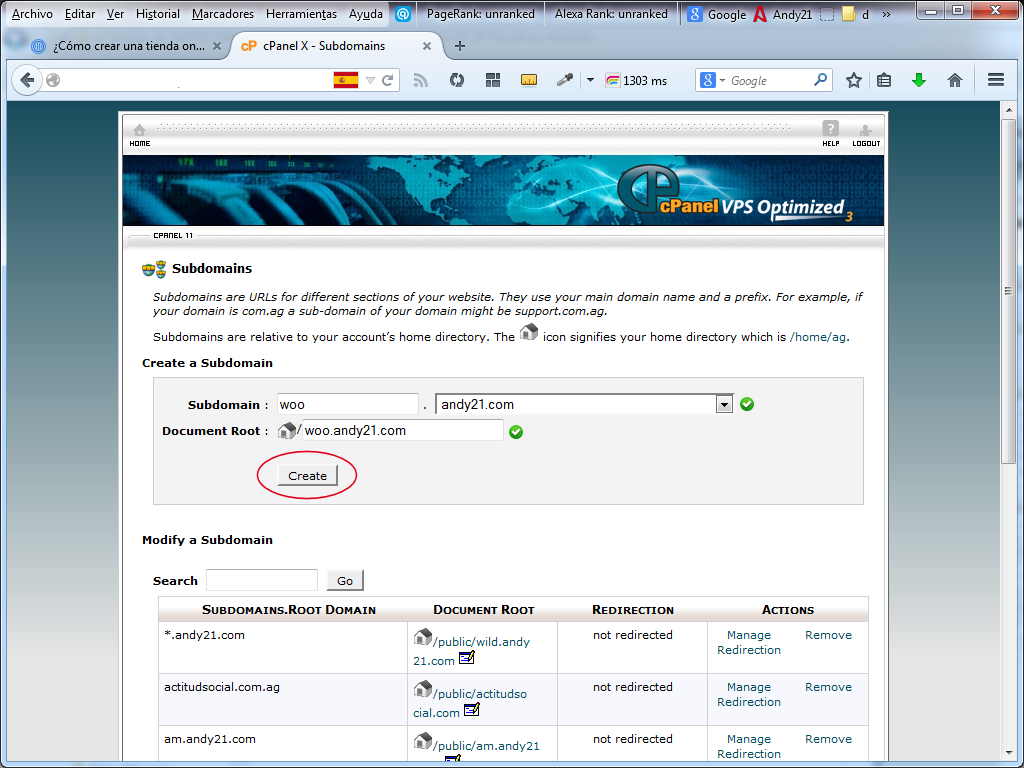Click edit icon for actitudsocial.com document root
This screenshot has width=1024, height=768.
click(472, 709)
